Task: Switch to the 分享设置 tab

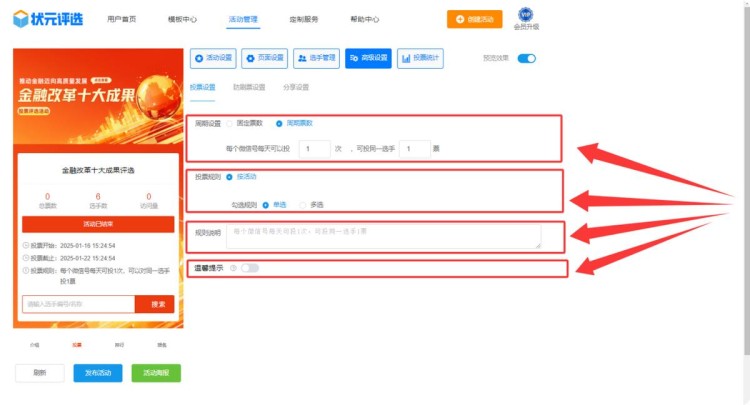Action: coord(296,88)
